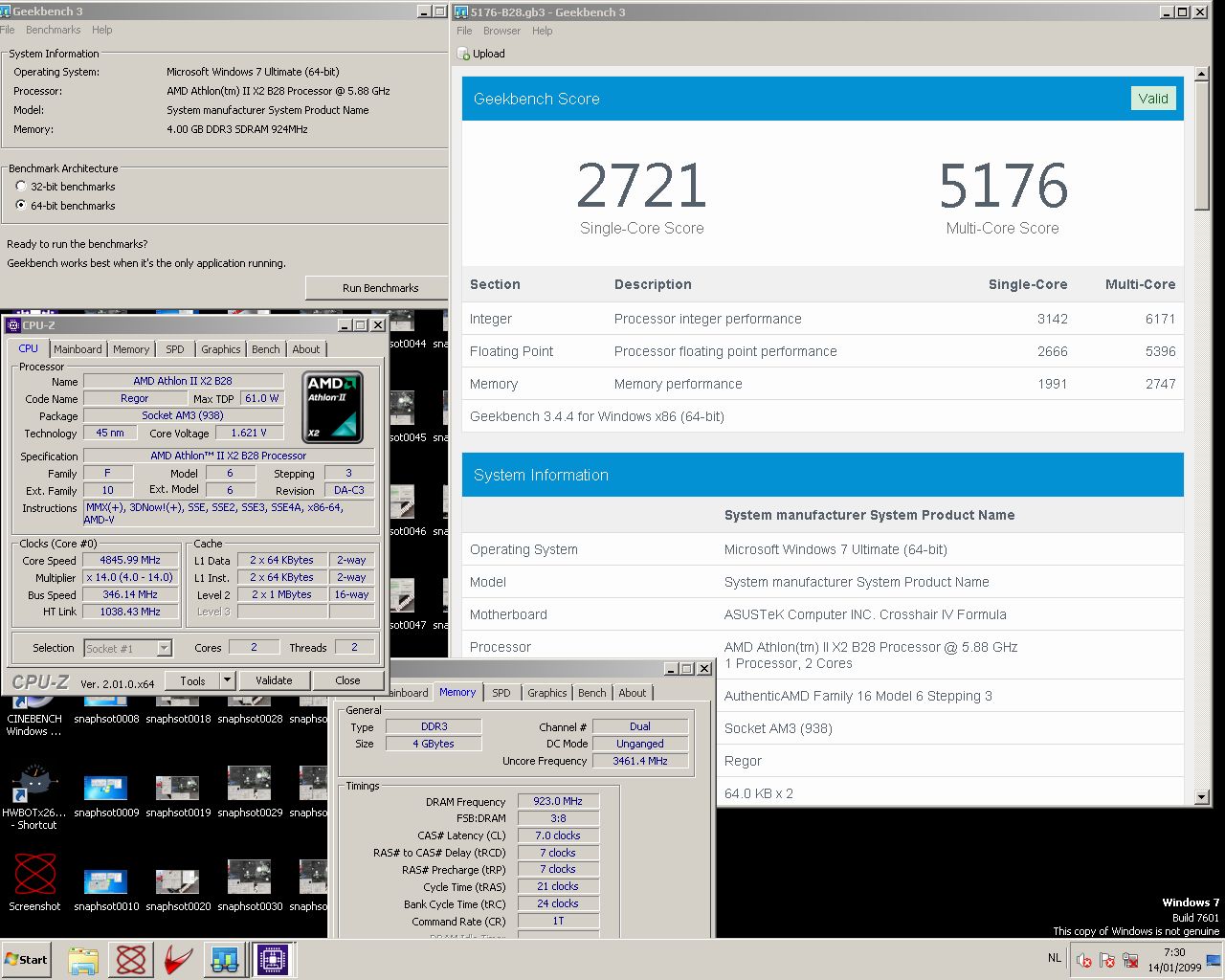Open Help menu in left Geekbench window
This screenshot has height=980, width=1225.
click(101, 30)
